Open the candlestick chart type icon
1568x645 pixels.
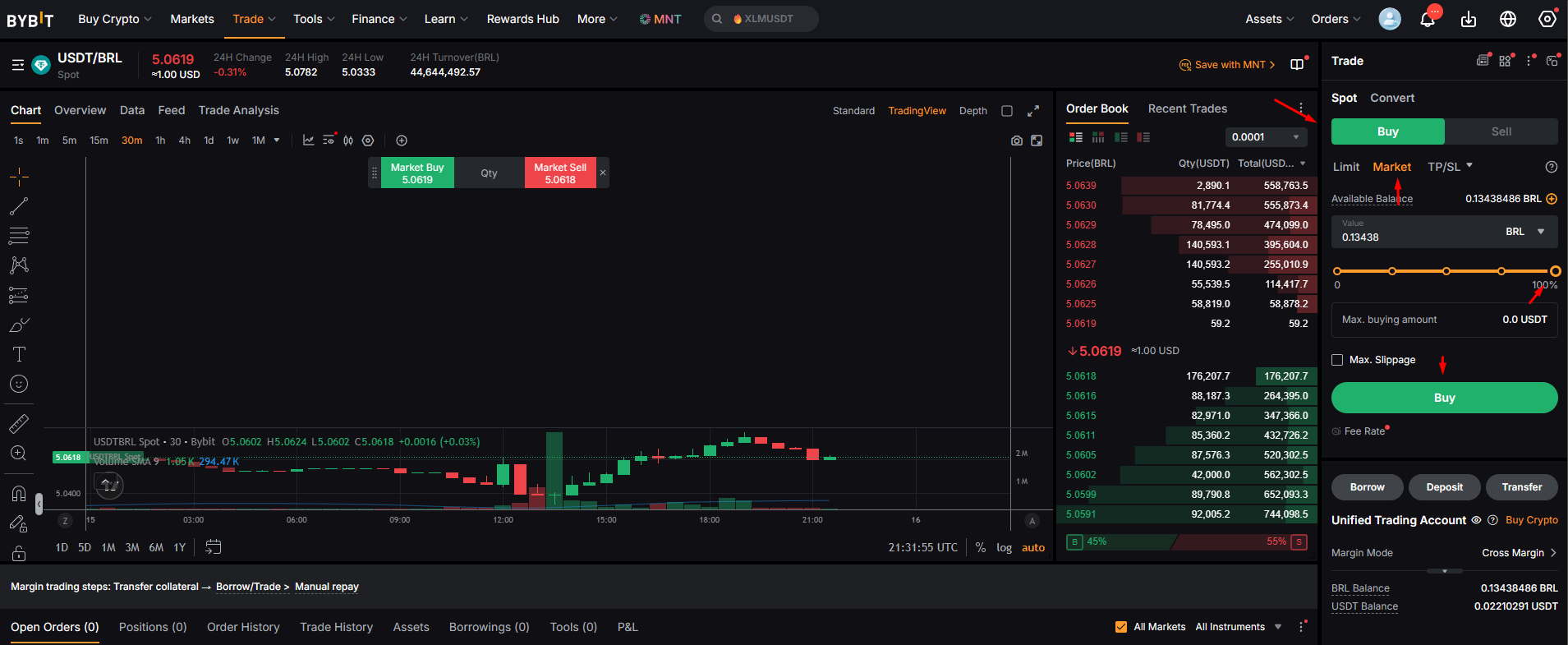point(348,141)
